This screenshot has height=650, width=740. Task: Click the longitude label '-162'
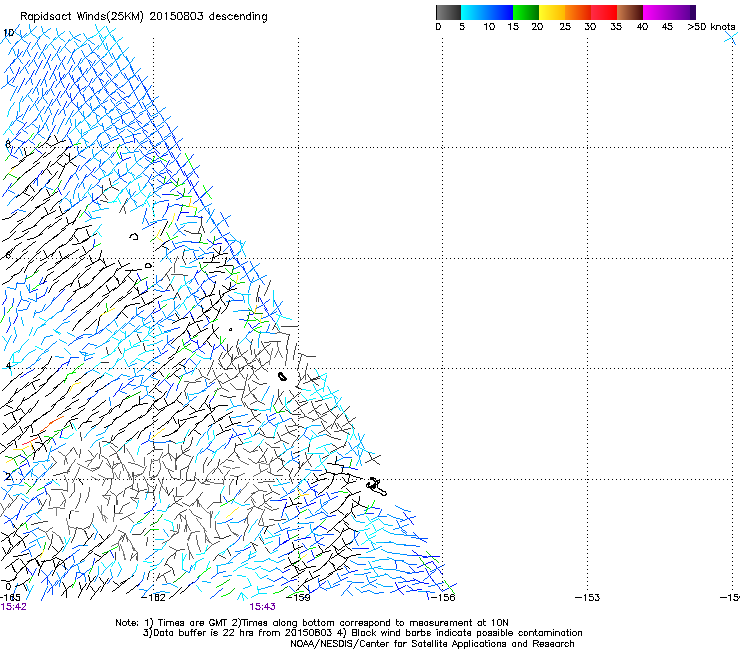153,597
